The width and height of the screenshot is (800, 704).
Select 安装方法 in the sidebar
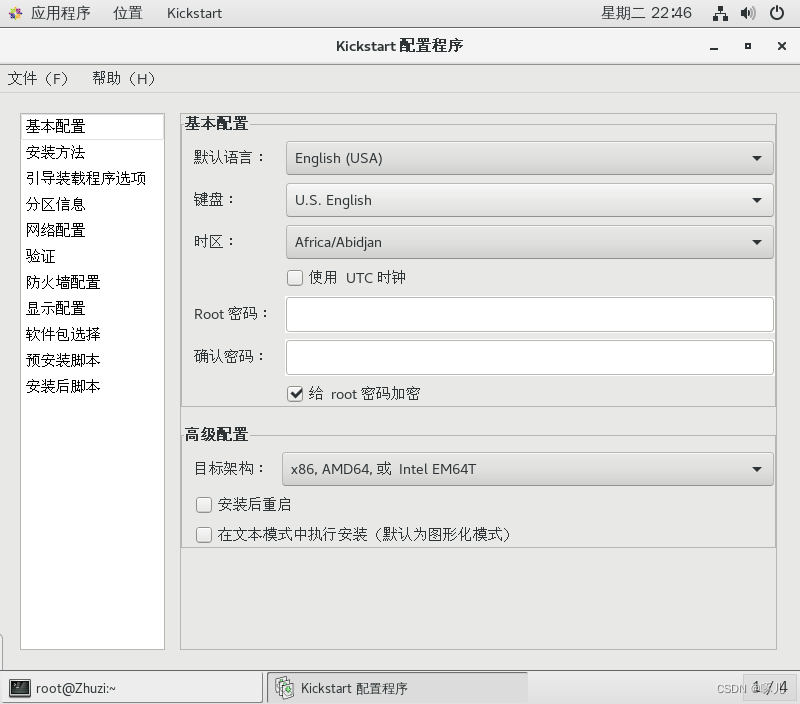(x=92, y=153)
